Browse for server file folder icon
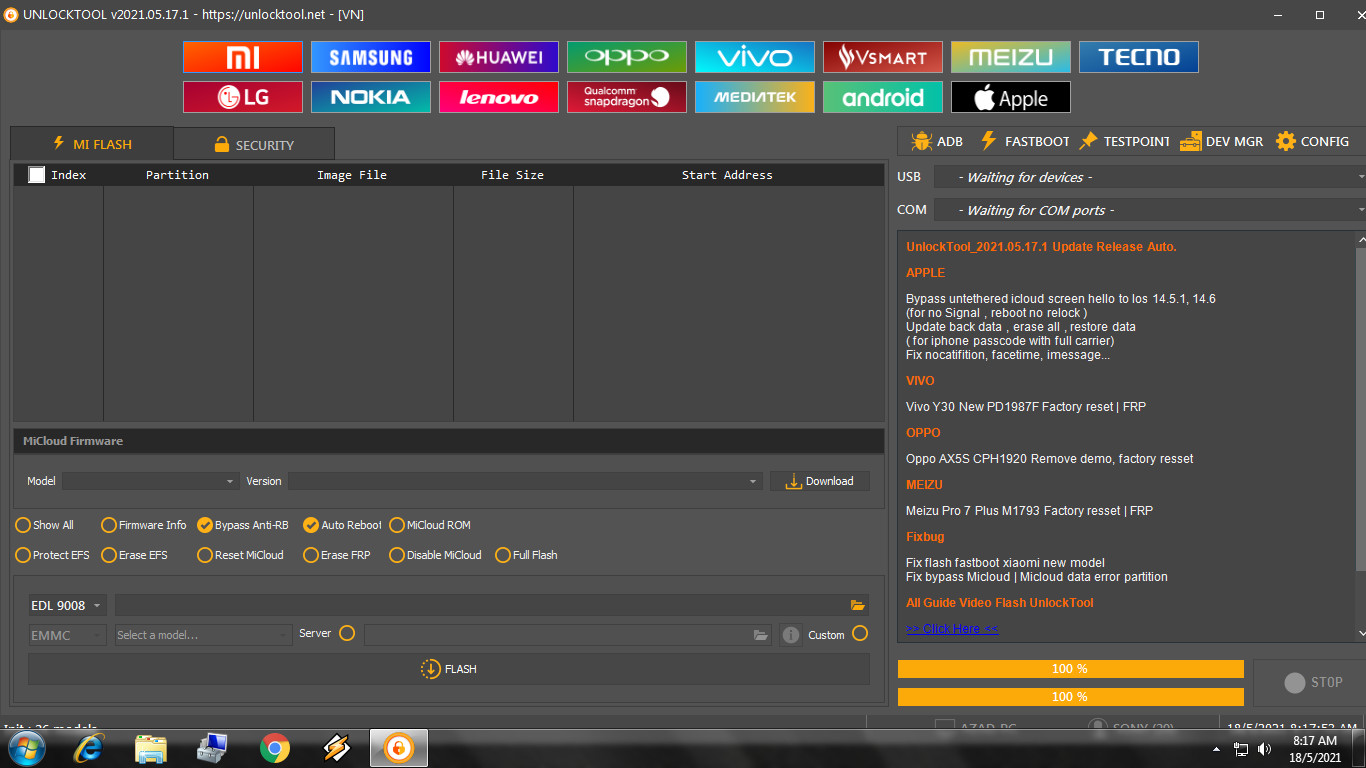The width and height of the screenshot is (1366, 768). click(x=761, y=635)
